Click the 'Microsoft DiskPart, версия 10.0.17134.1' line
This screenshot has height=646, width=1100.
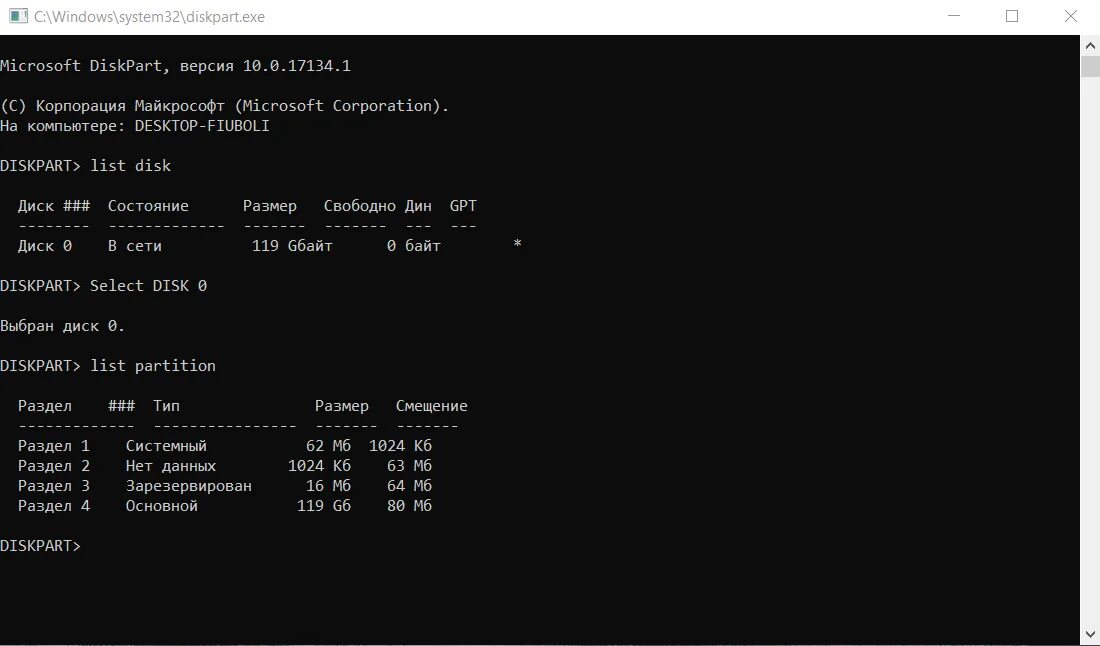[x=175, y=66]
